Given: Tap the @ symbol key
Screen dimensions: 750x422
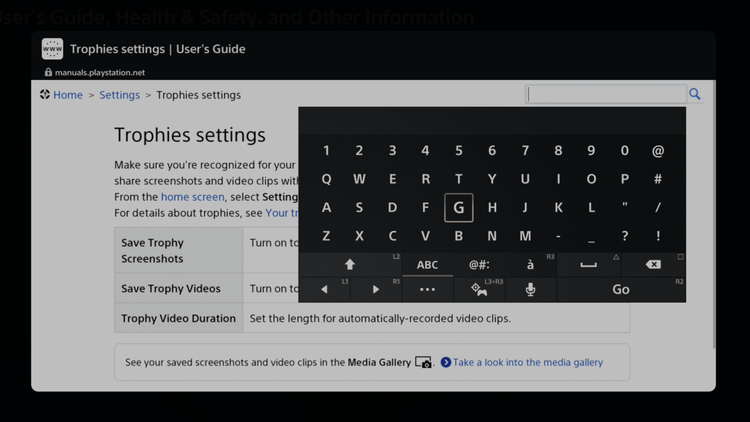Looking at the screenshot, I should pyautogui.click(x=658, y=151).
